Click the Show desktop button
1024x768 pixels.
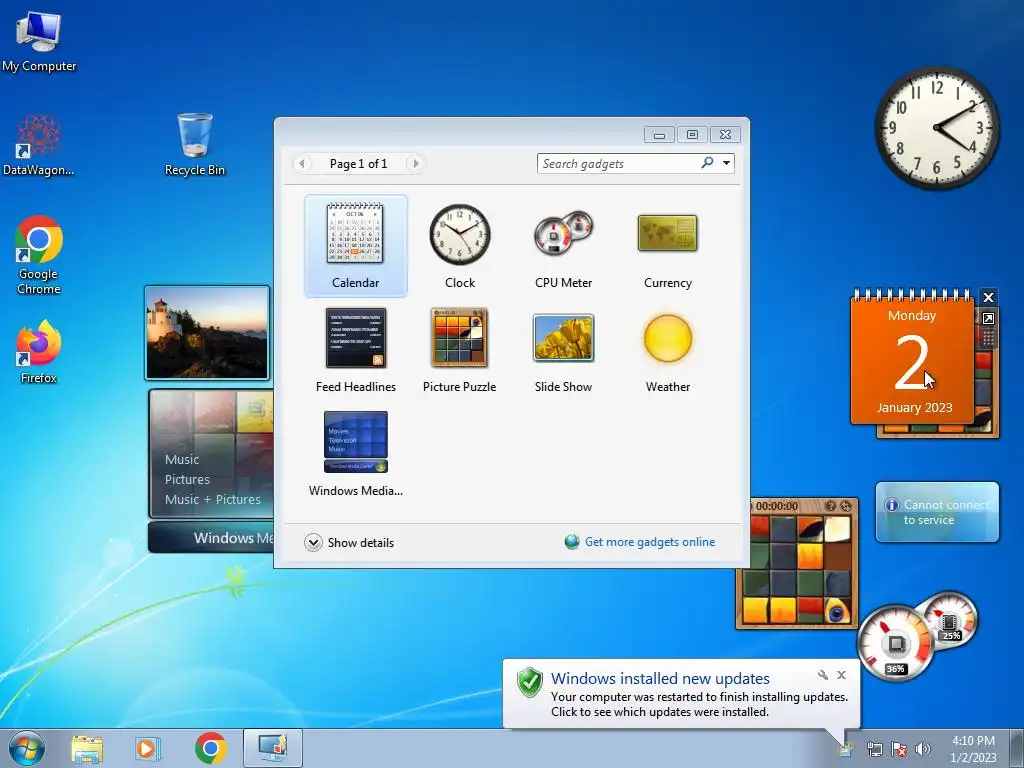point(1017,748)
